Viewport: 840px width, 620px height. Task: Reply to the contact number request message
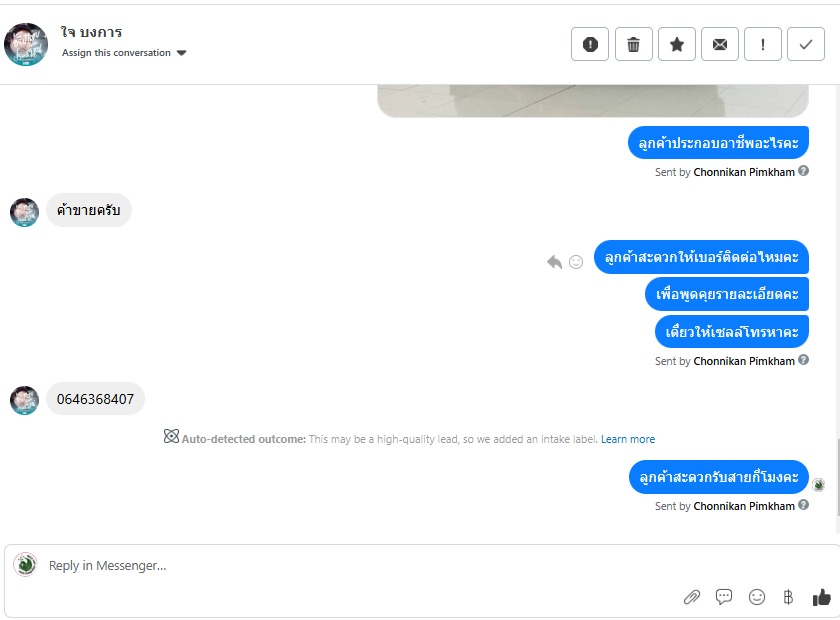pos(554,262)
